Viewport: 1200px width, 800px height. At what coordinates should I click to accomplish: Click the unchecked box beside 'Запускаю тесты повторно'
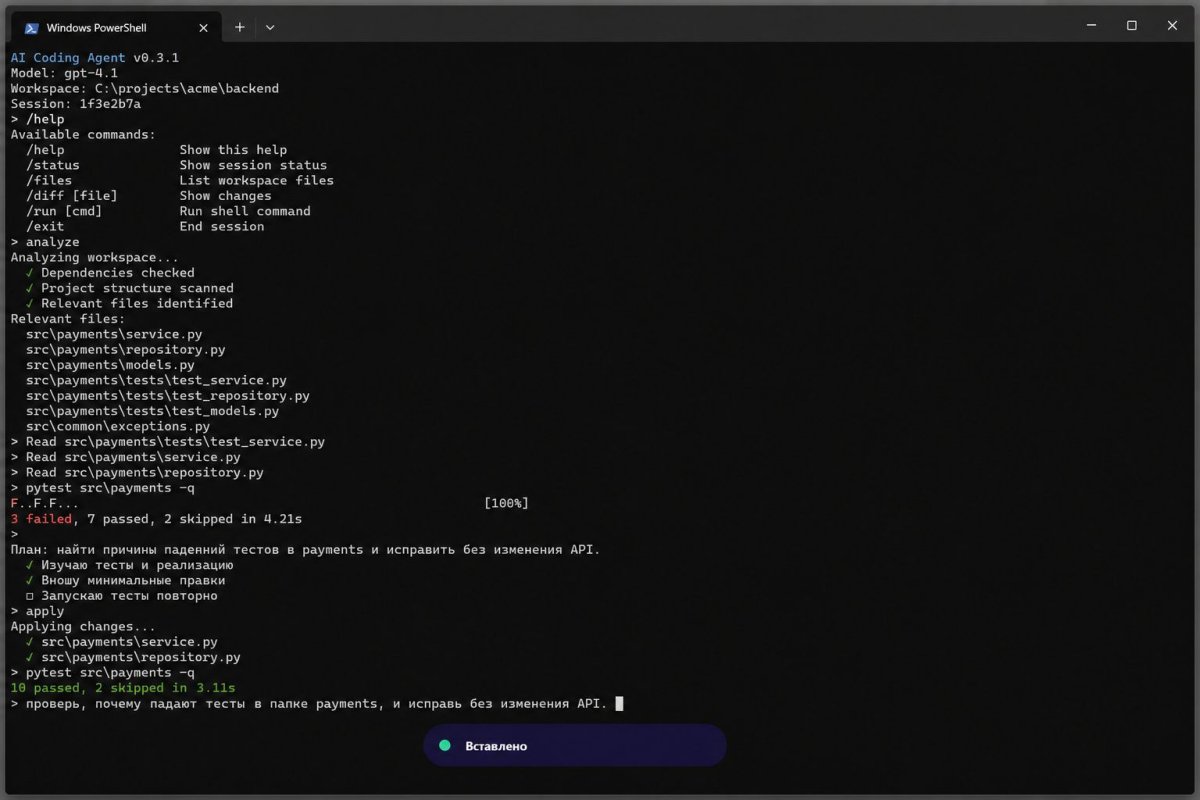[x=31, y=596]
